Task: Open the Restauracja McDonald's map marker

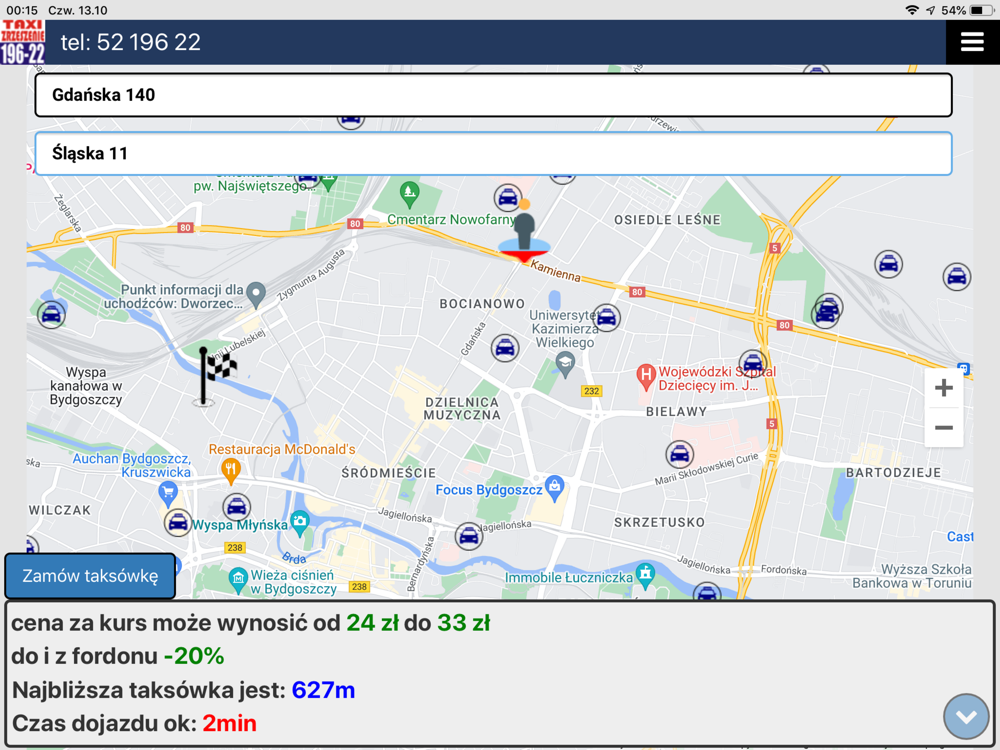Action: pos(230,471)
